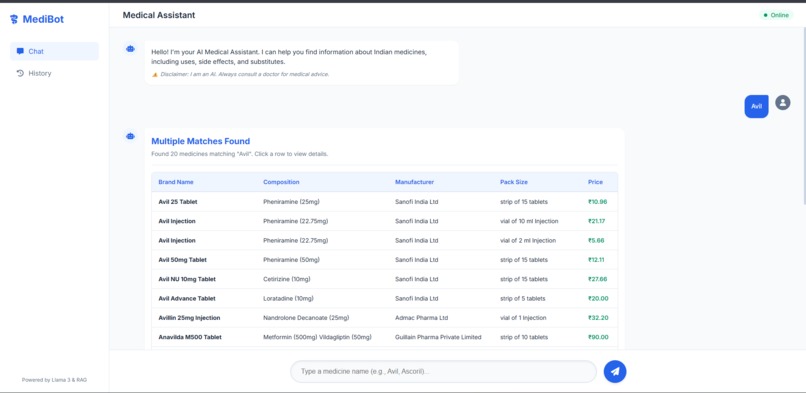Click the MediBot logo icon

14,20
